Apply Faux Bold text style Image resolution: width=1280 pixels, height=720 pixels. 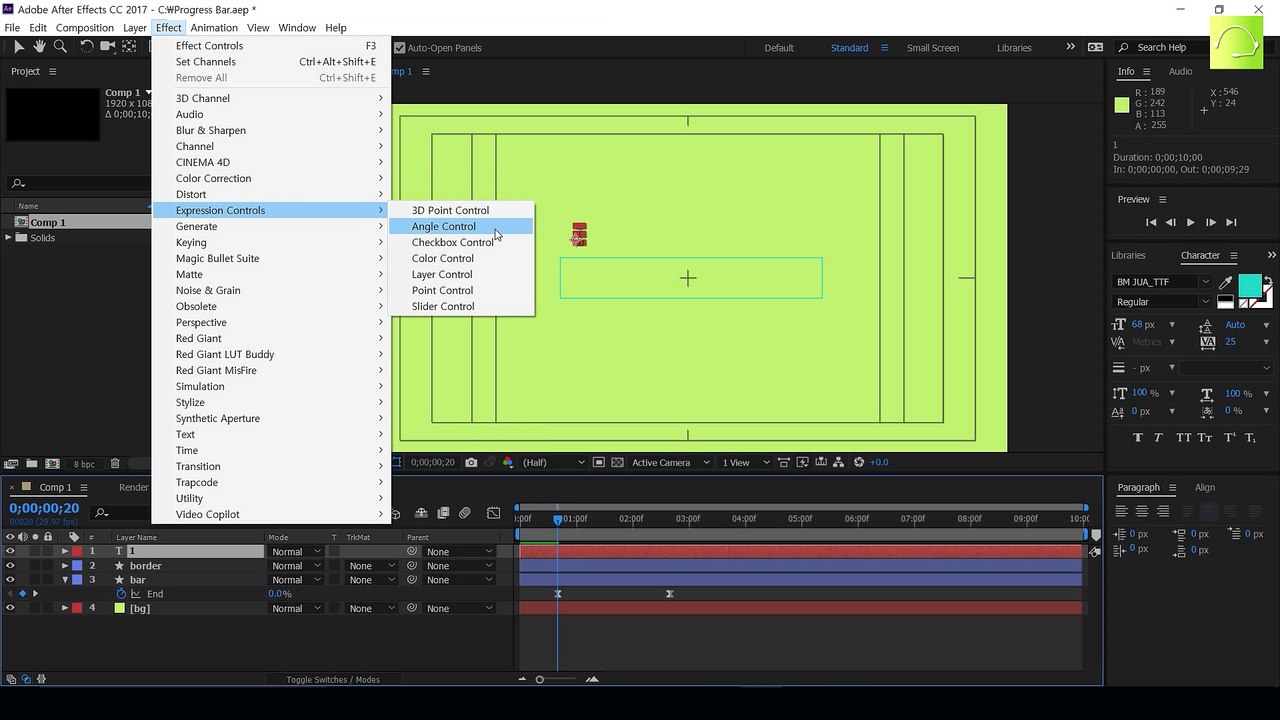(x=1138, y=438)
